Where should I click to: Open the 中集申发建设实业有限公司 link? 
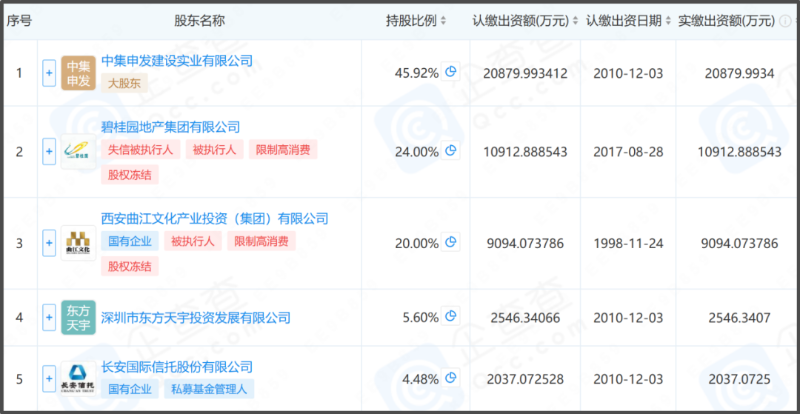coord(177,61)
